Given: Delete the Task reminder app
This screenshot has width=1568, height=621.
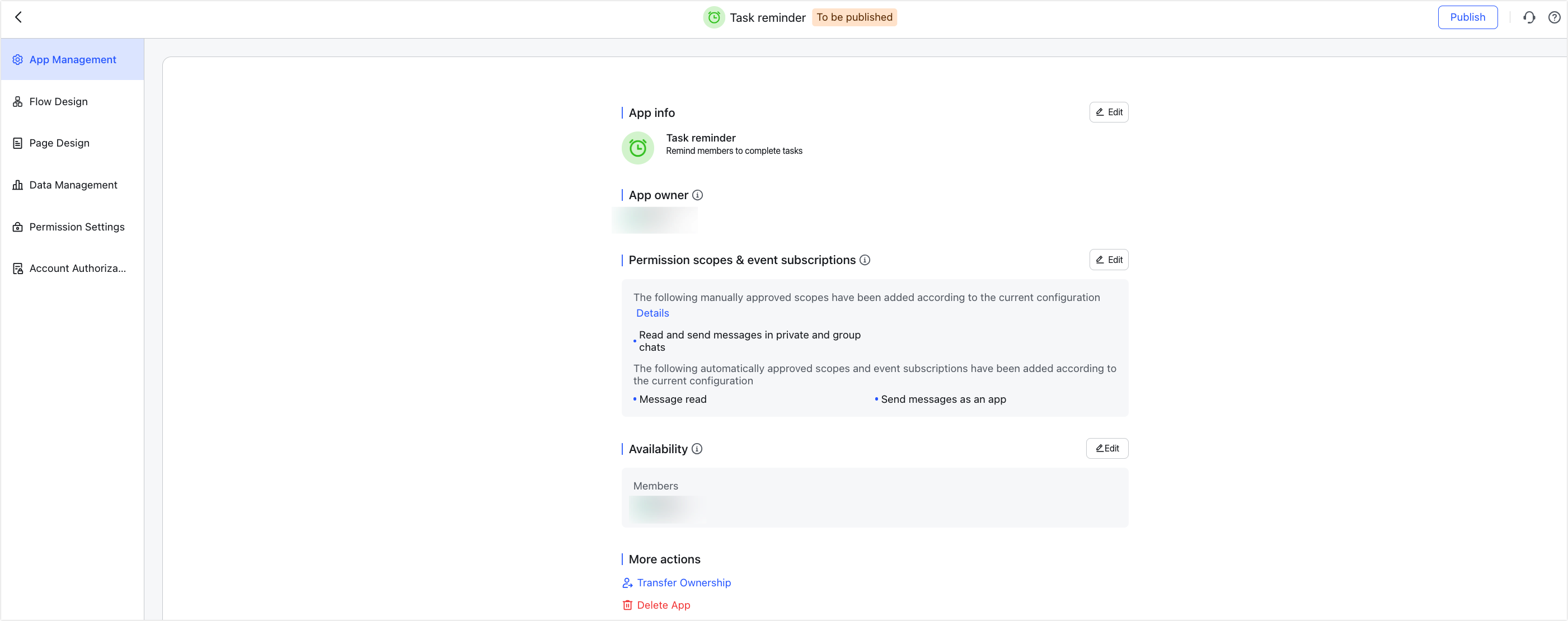Looking at the screenshot, I should pyautogui.click(x=663, y=605).
